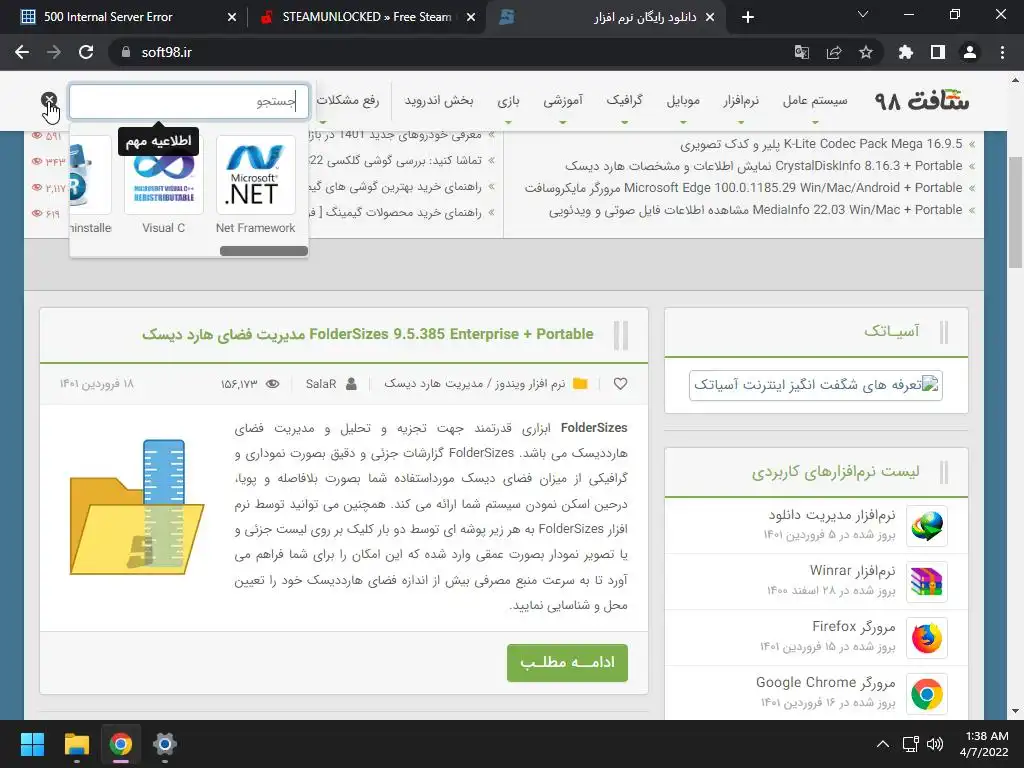Open موبایل menu

point(683,100)
